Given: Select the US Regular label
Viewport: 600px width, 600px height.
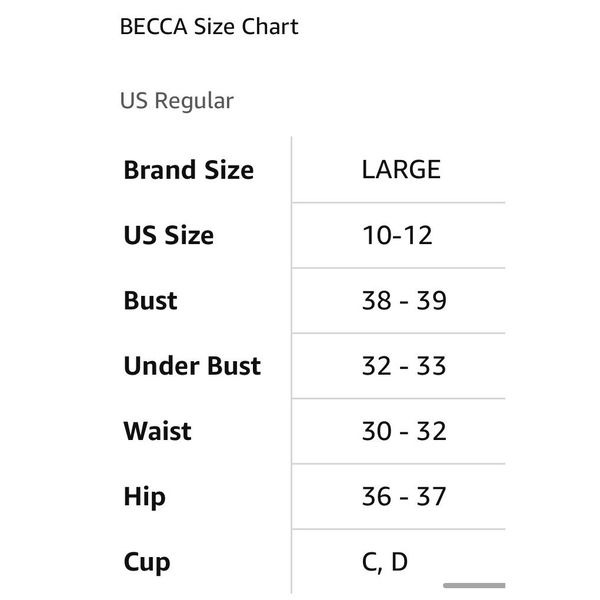Looking at the screenshot, I should point(176,101).
